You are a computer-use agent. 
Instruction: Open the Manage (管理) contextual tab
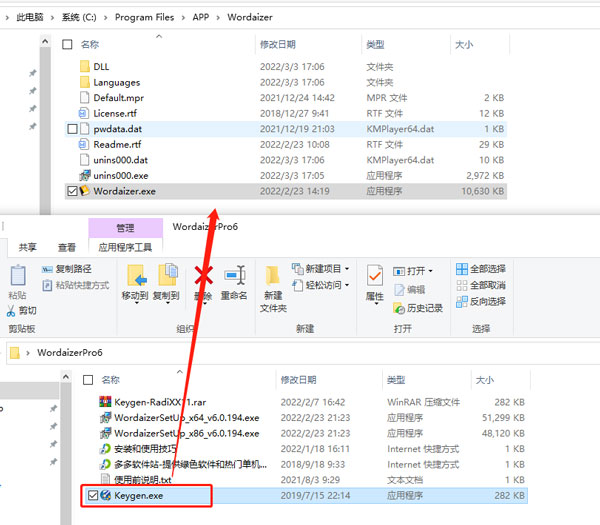[126, 228]
